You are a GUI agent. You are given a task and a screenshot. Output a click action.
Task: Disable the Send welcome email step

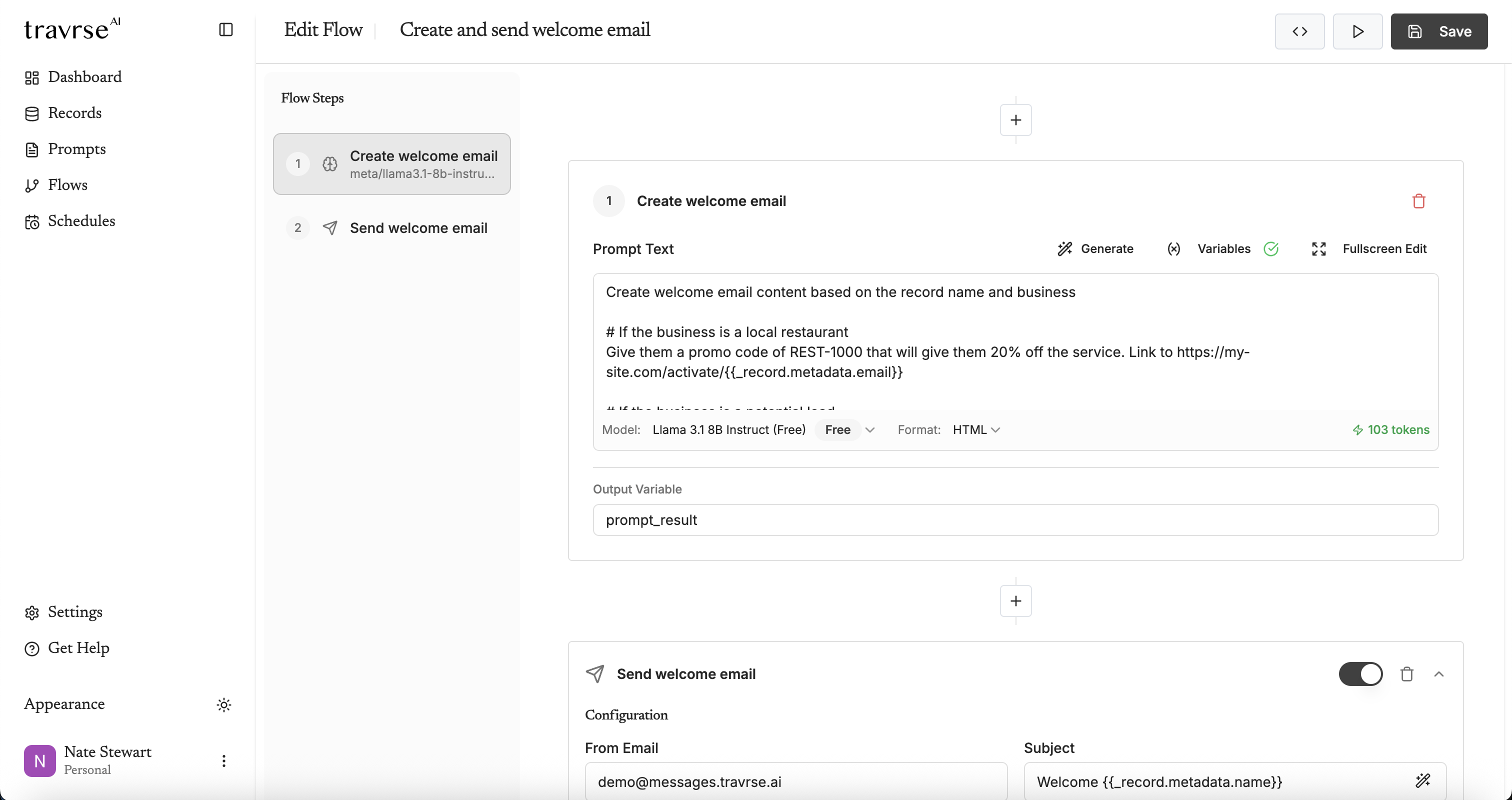point(1361,674)
